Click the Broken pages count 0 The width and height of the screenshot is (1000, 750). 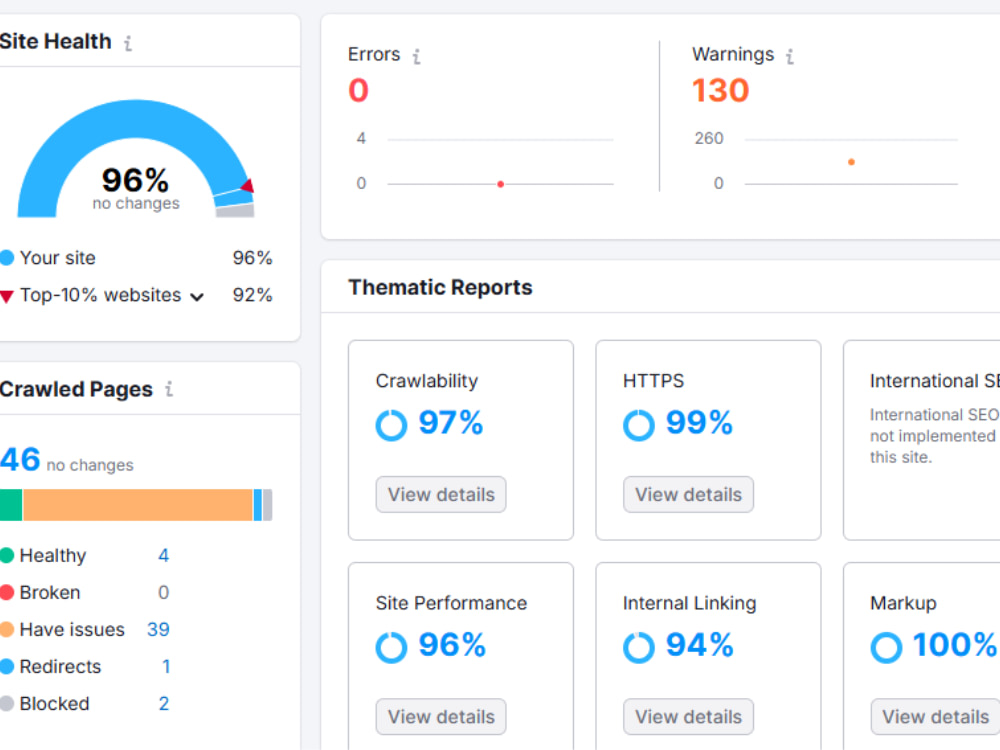(163, 592)
